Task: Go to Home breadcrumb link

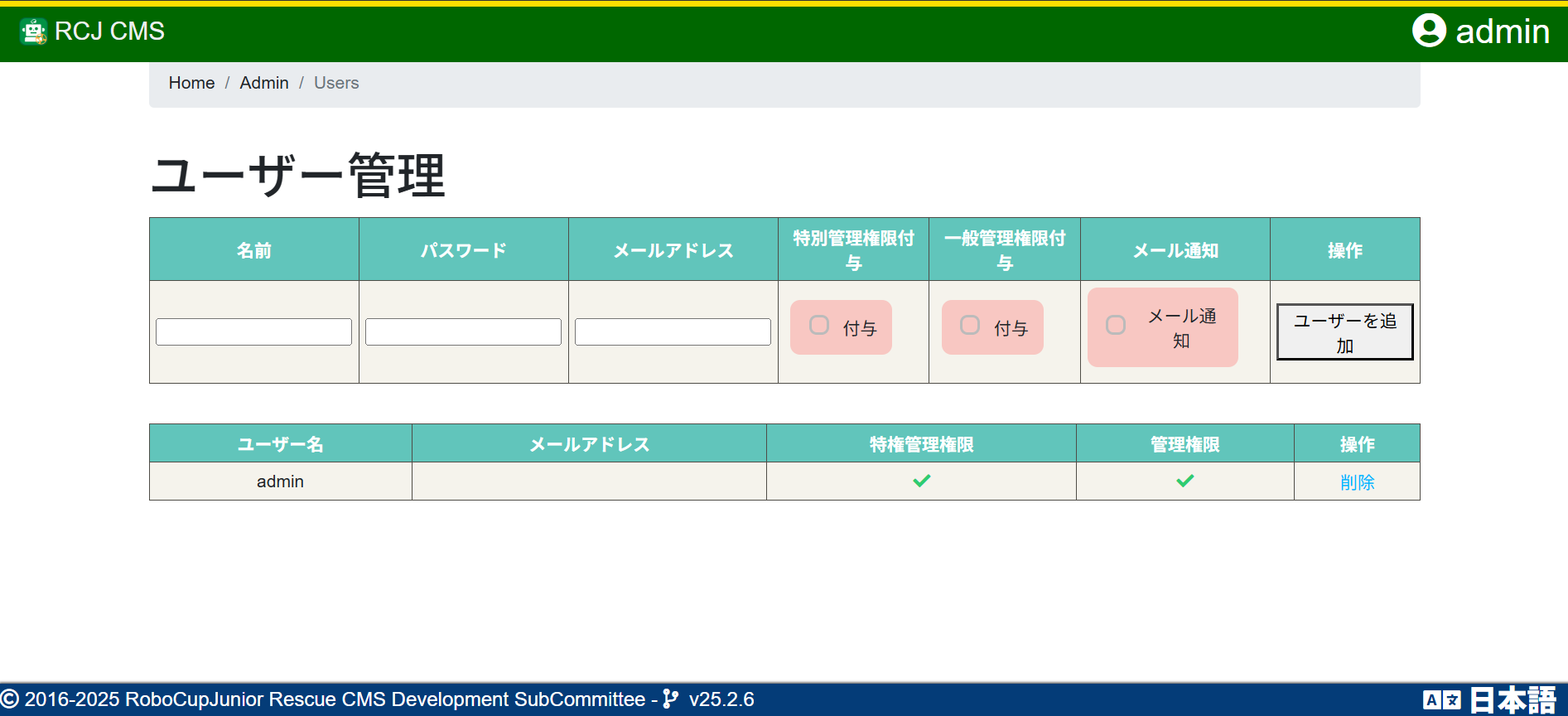Action: point(191,83)
